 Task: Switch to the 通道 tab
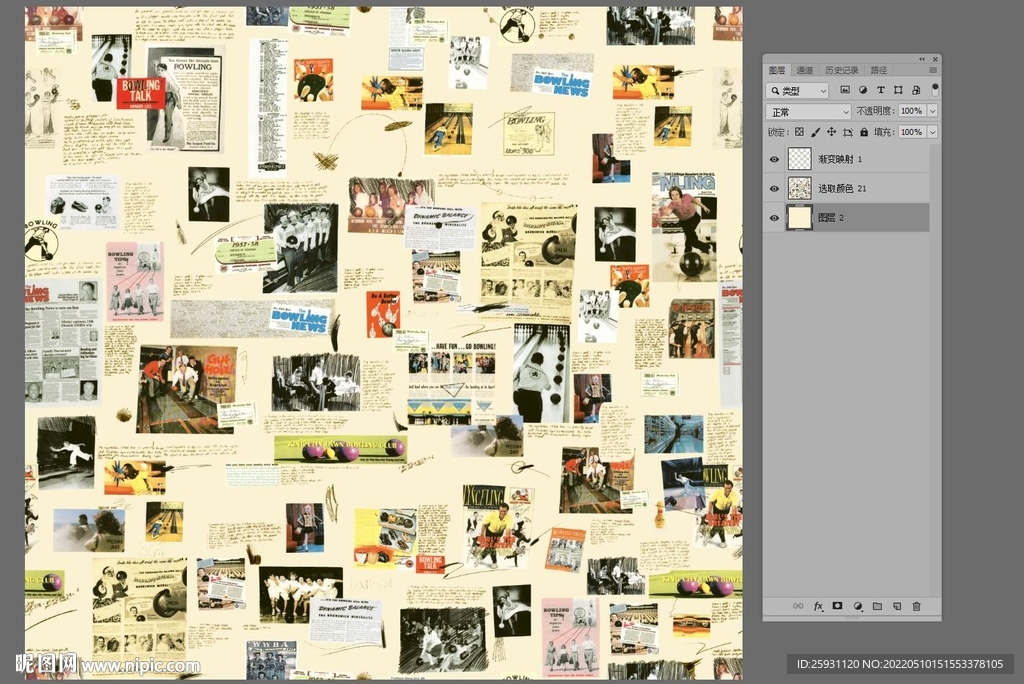[x=805, y=70]
